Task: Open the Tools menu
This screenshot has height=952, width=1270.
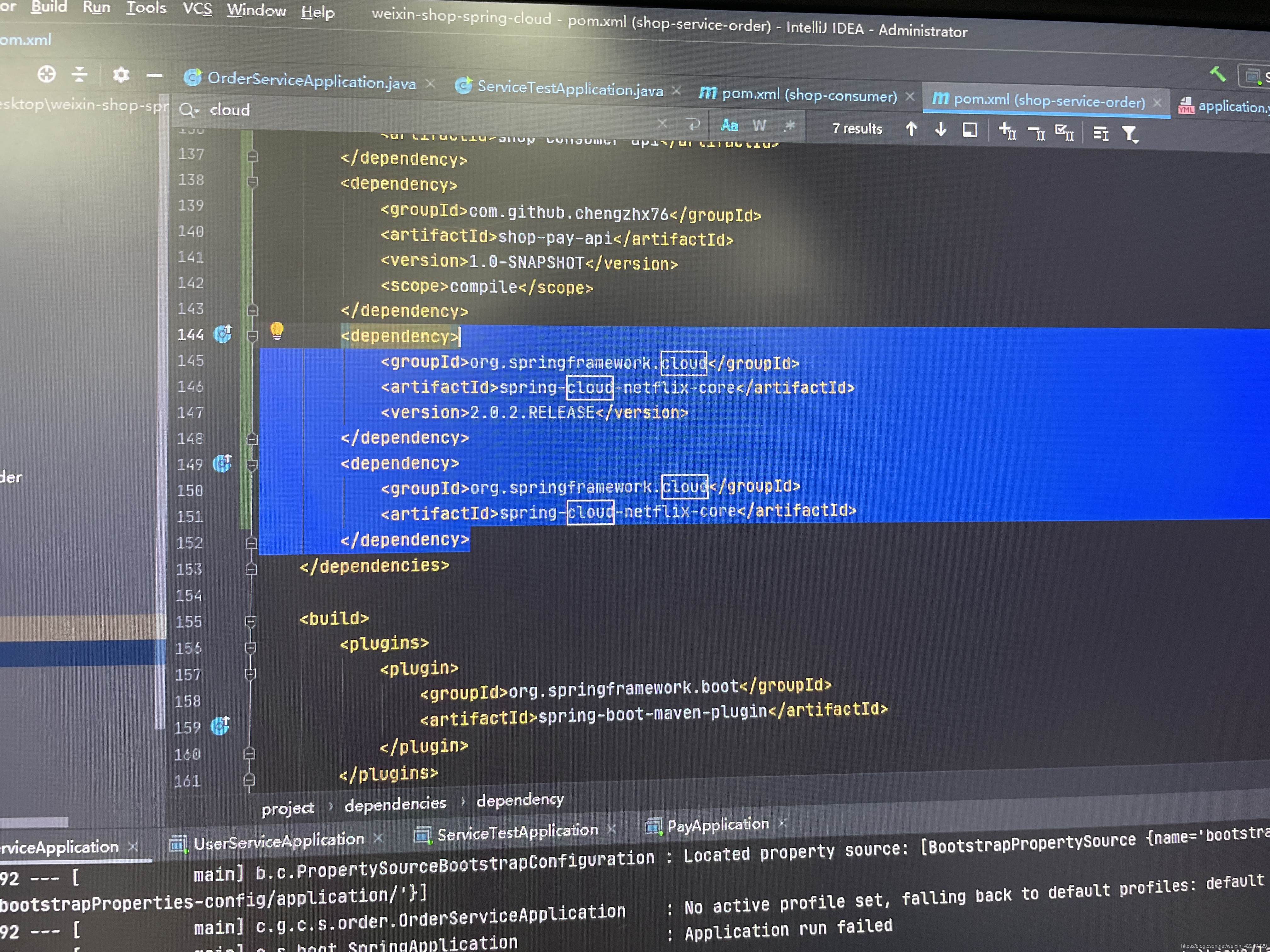Action: tap(146, 8)
